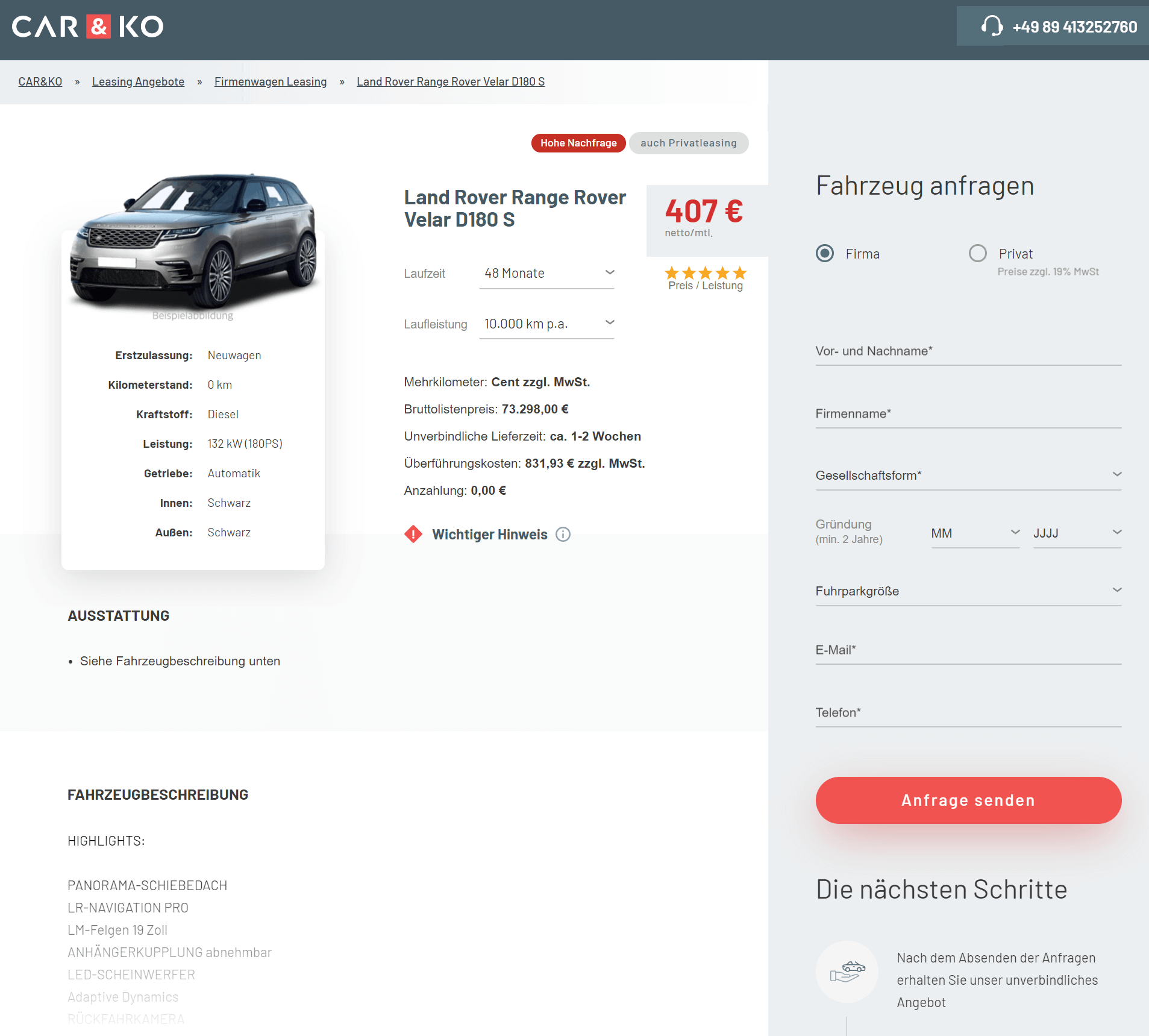Open the Laufleistung 10.000 km dropdown
This screenshot has width=1149, height=1036.
point(547,324)
